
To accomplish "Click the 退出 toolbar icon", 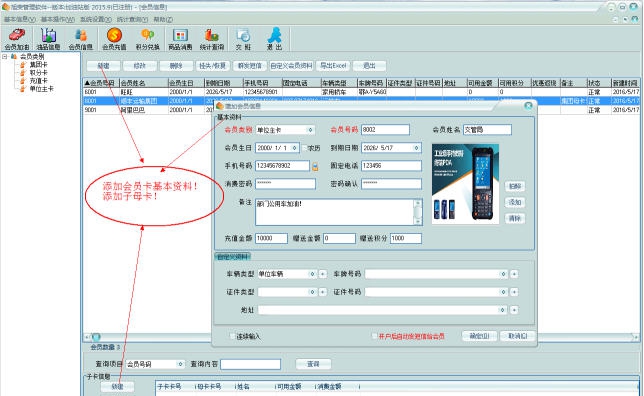I will tap(274, 39).
